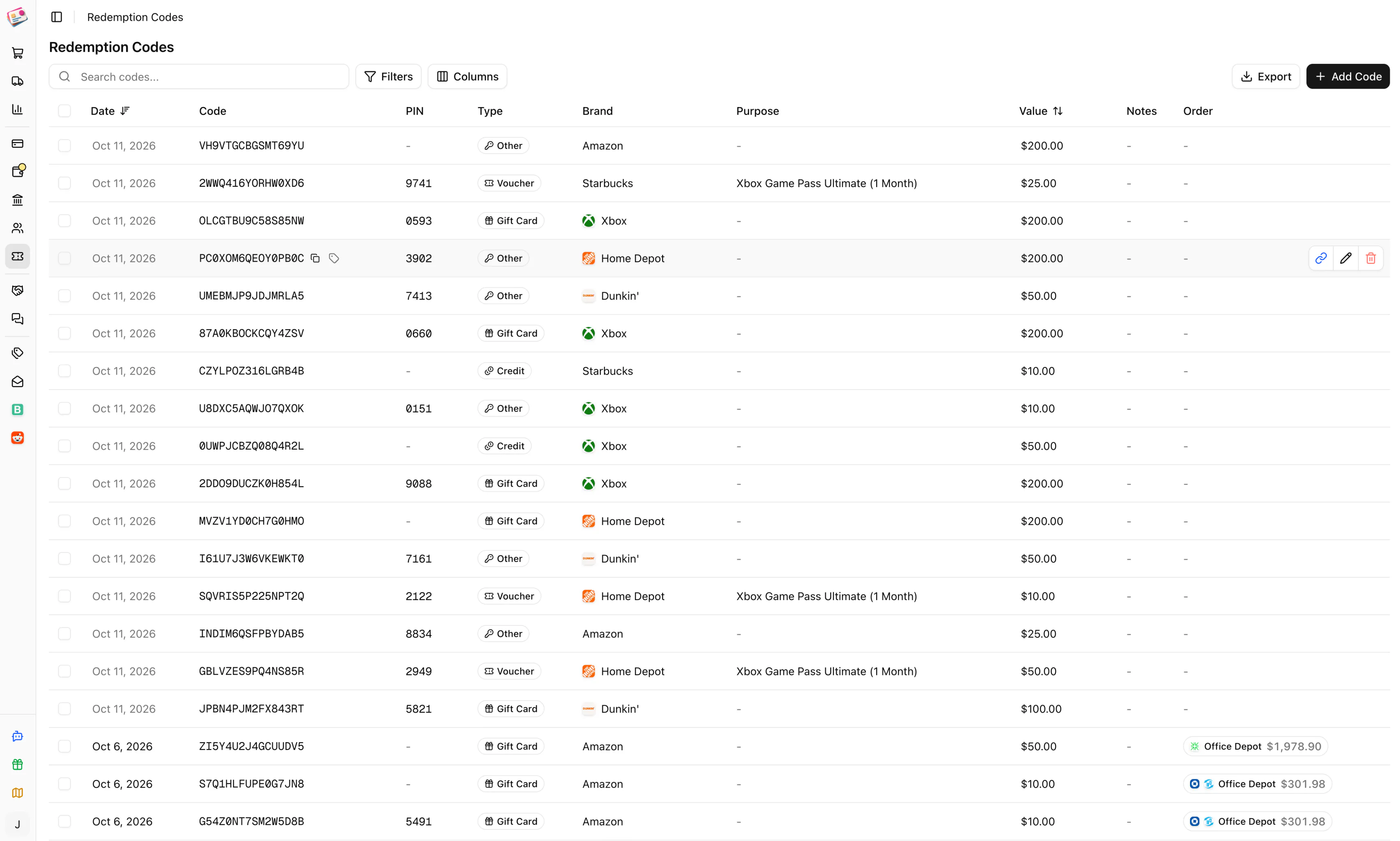Open the Filters dropdown

pyautogui.click(x=388, y=76)
